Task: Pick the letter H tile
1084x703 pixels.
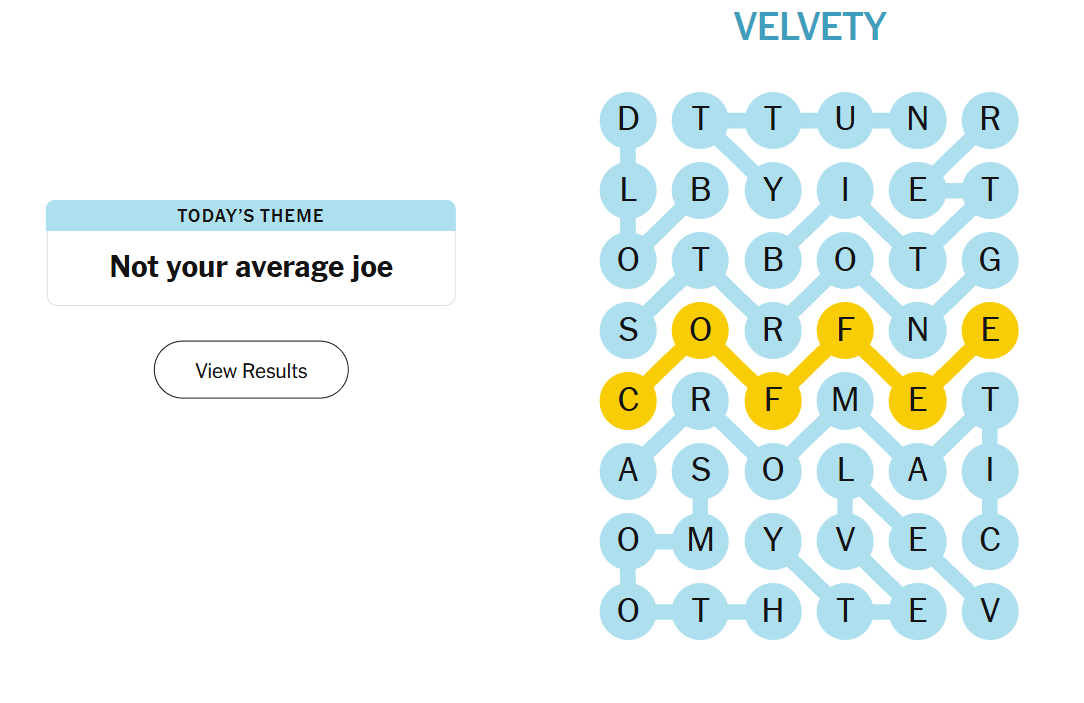Action: pyautogui.click(x=772, y=610)
